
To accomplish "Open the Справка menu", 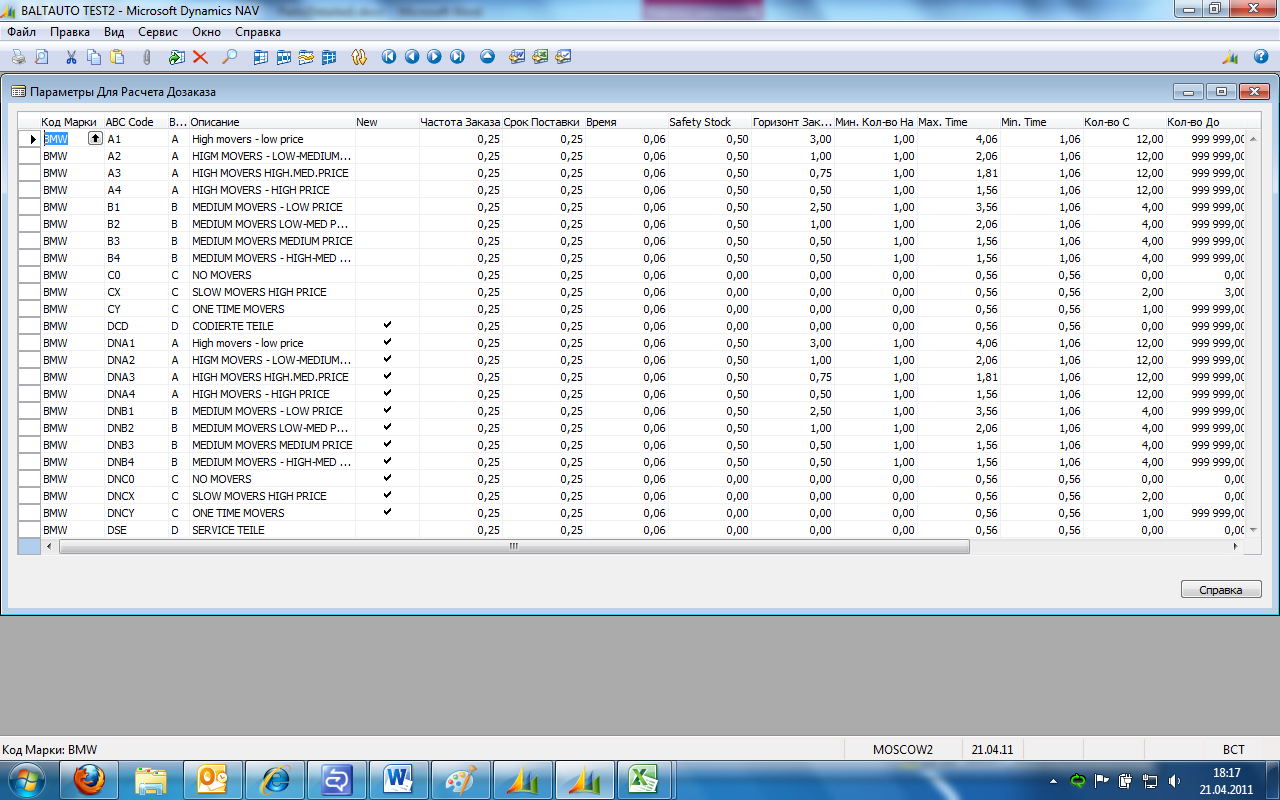I will (258, 32).
